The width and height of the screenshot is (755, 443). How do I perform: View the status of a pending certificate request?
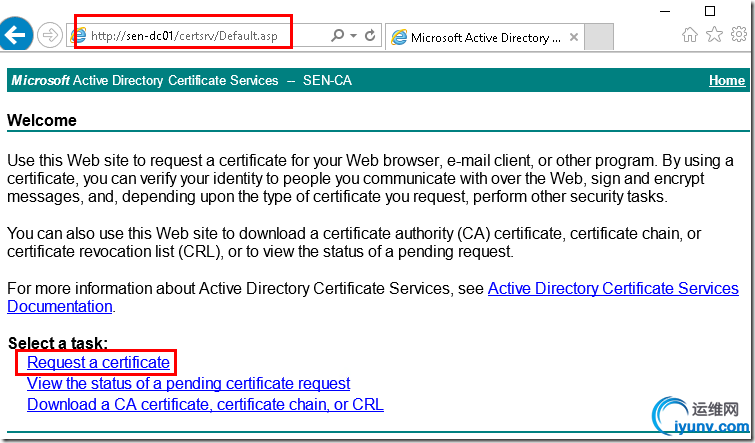(x=188, y=383)
